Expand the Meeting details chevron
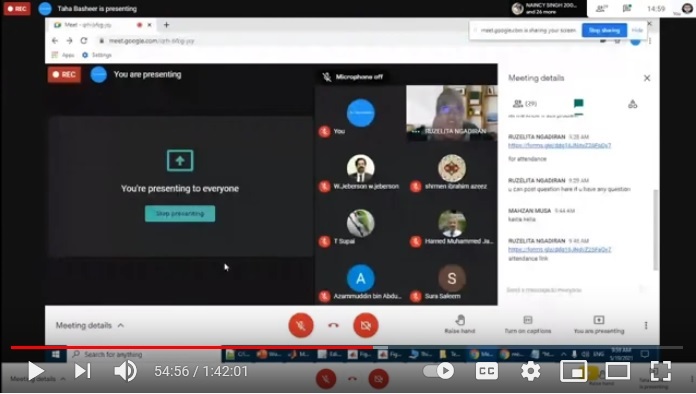Viewport: 696px width, 394px height. tap(121, 325)
